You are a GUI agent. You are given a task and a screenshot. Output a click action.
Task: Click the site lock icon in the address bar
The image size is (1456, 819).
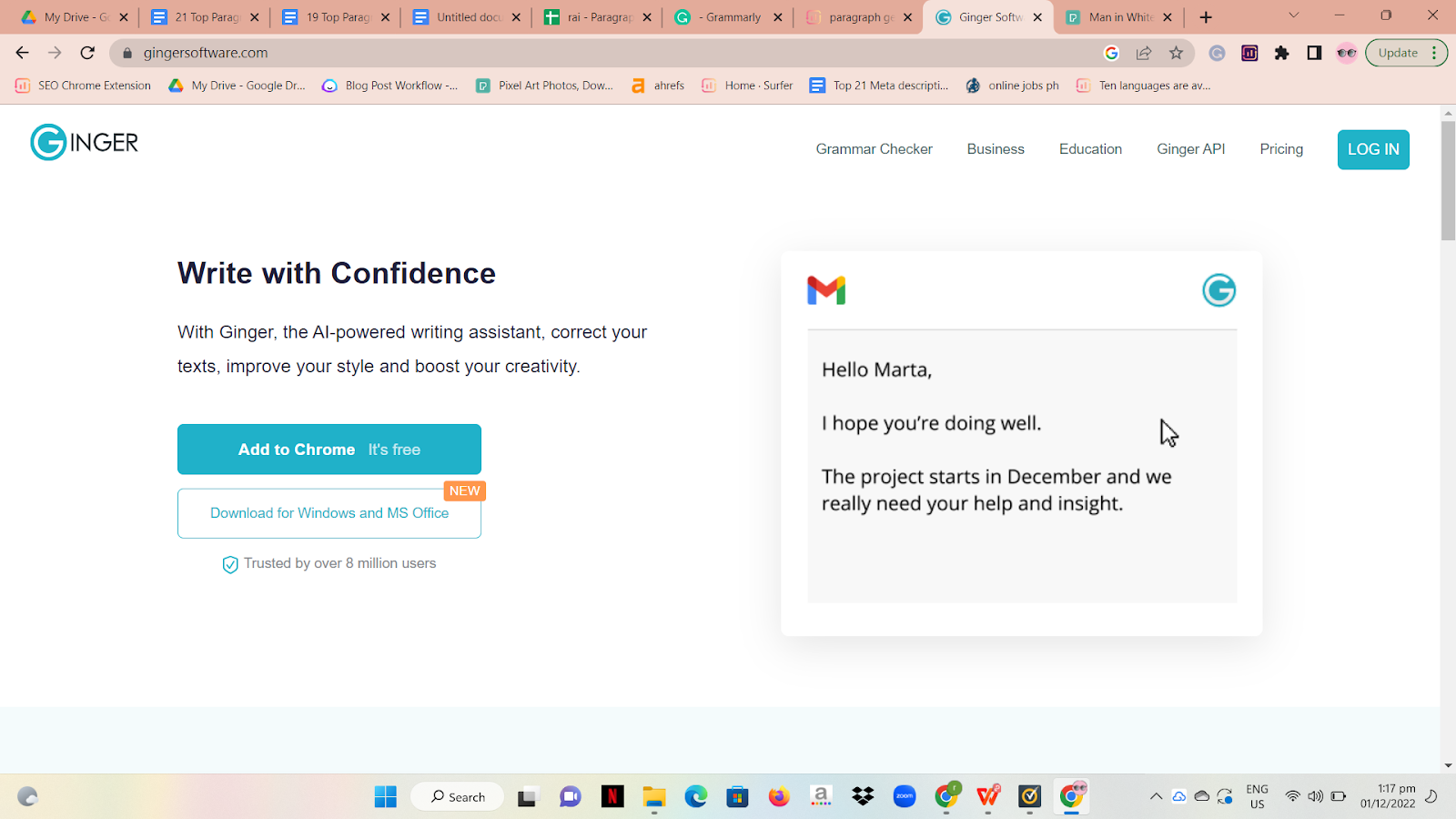pyautogui.click(x=127, y=53)
